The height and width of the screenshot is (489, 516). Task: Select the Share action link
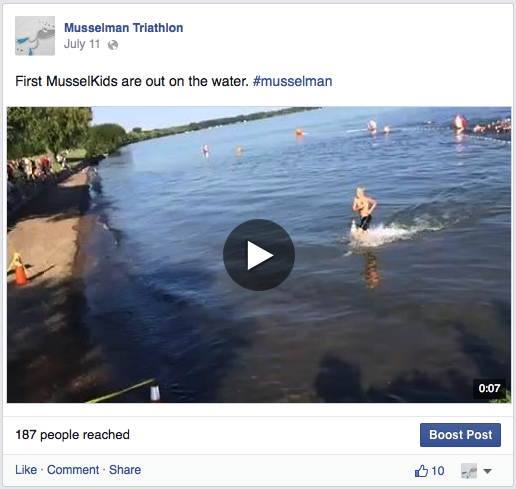coord(125,470)
